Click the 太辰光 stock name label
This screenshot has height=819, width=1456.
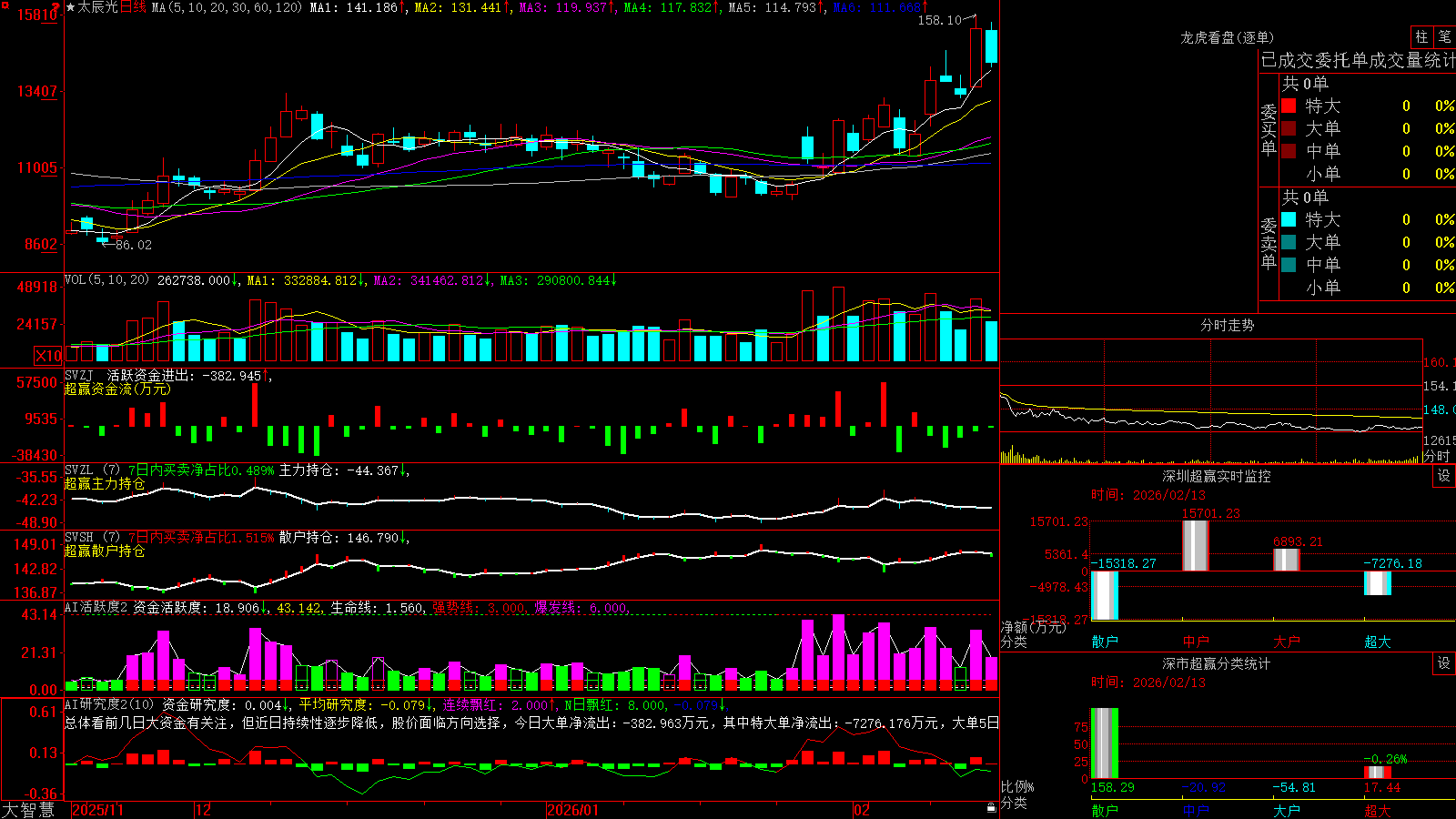97,7
